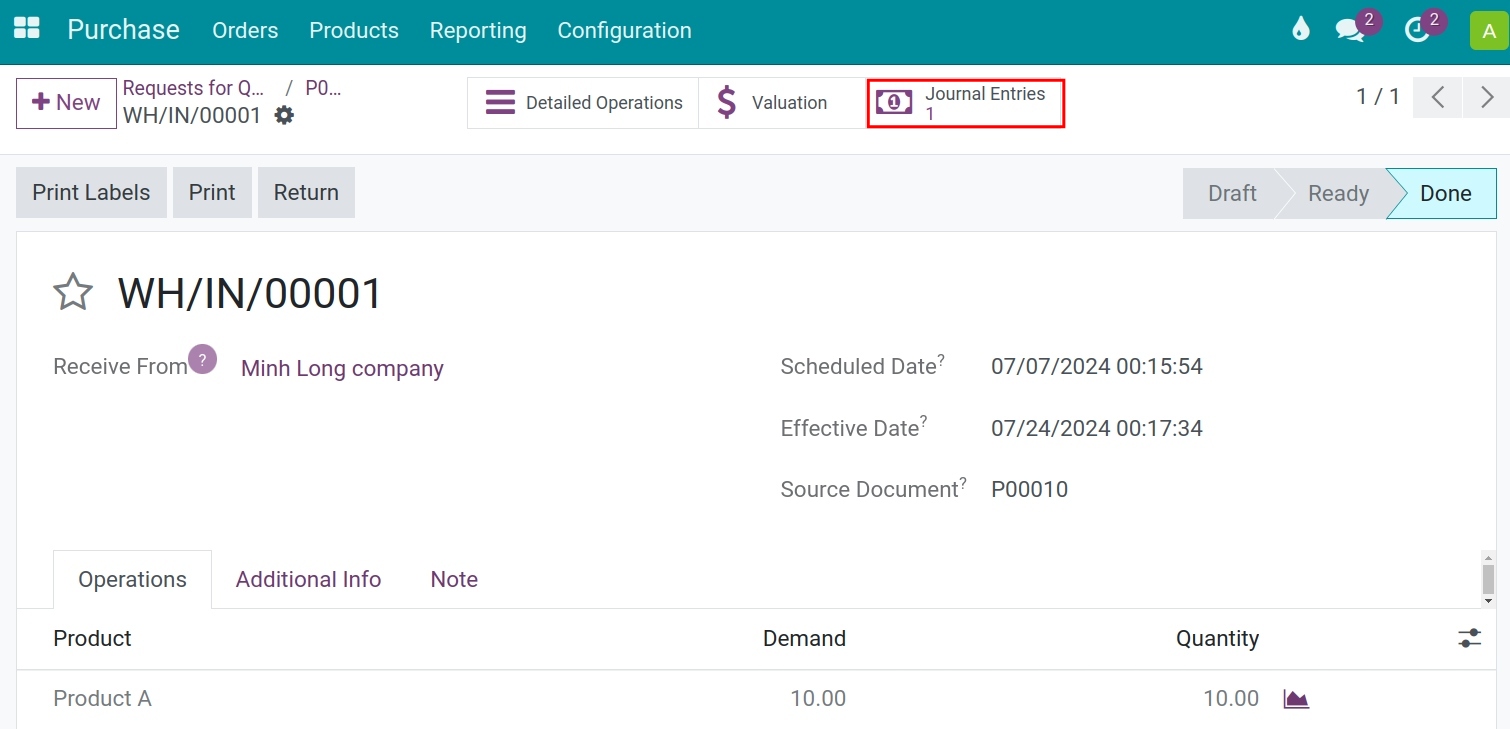1510x729 pixels.
Task: Open the Products menu
Action: click(x=354, y=30)
